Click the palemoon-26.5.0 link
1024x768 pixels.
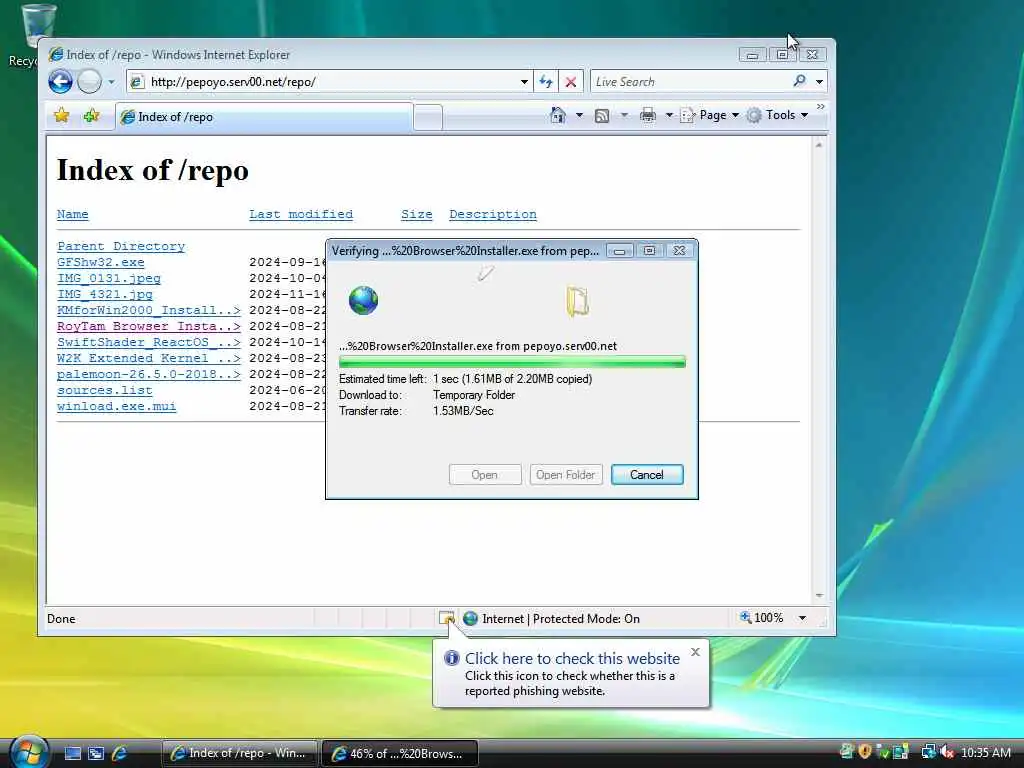(x=149, y=374)
